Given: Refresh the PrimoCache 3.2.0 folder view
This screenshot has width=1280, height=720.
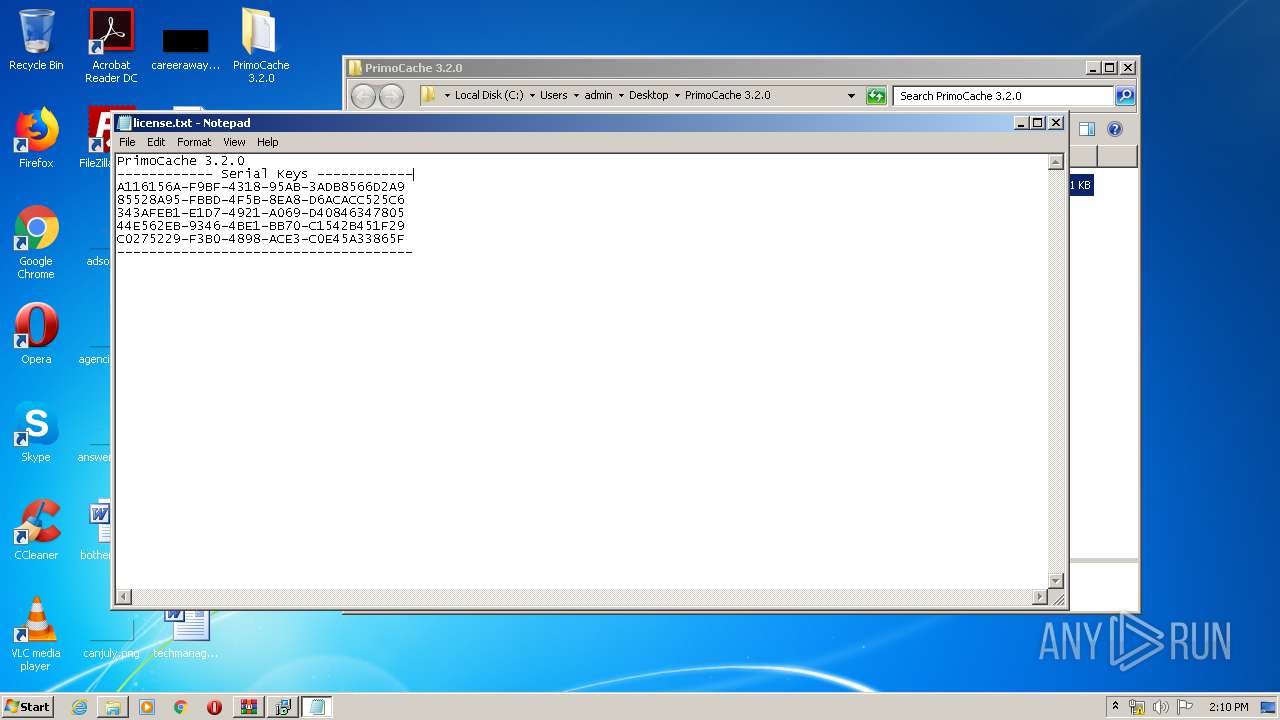Looking at the screenshot, I should [876, 96].
